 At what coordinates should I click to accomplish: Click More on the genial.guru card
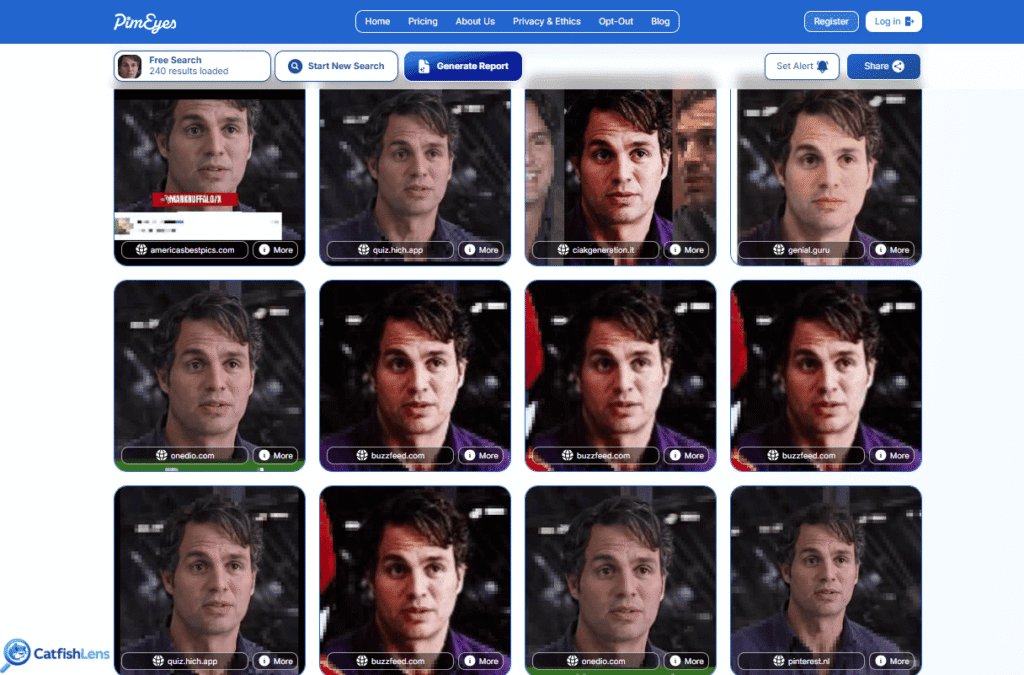point(892,250)
